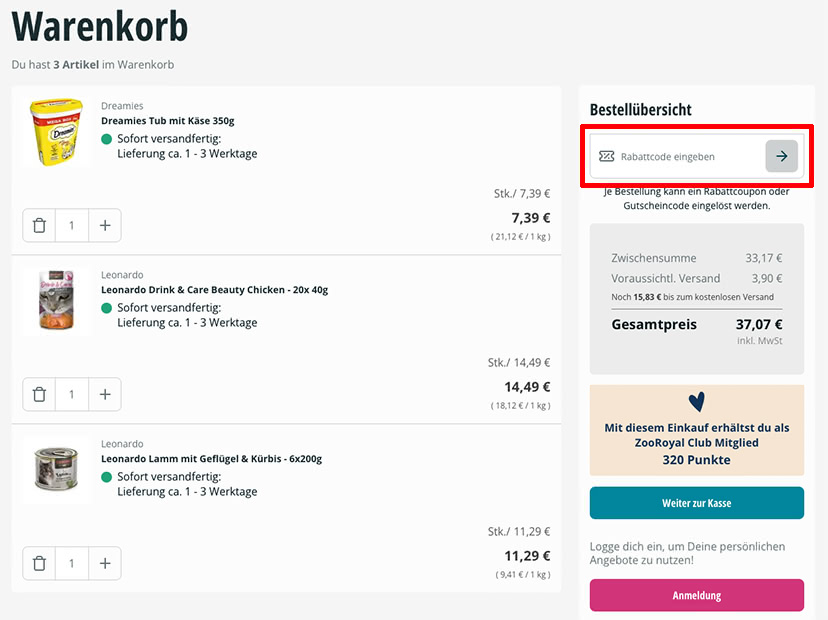Screen dimensions: 828x620
Task: Open Leonardo Drink & Care Beauty Chicken link
Action: [x=214, y=289]
